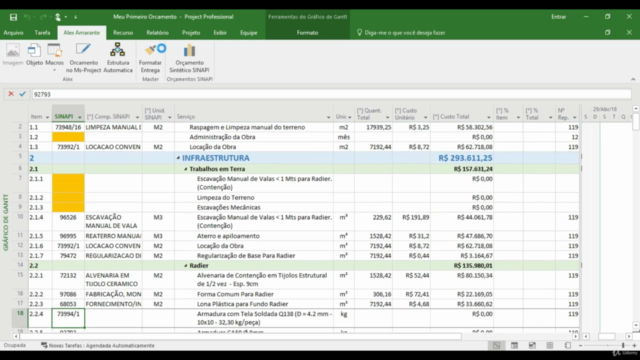The width and height of the screenshot is (640, 360).
Task: Click the horizontal scrollbar of task table
Action: (241, 337)
